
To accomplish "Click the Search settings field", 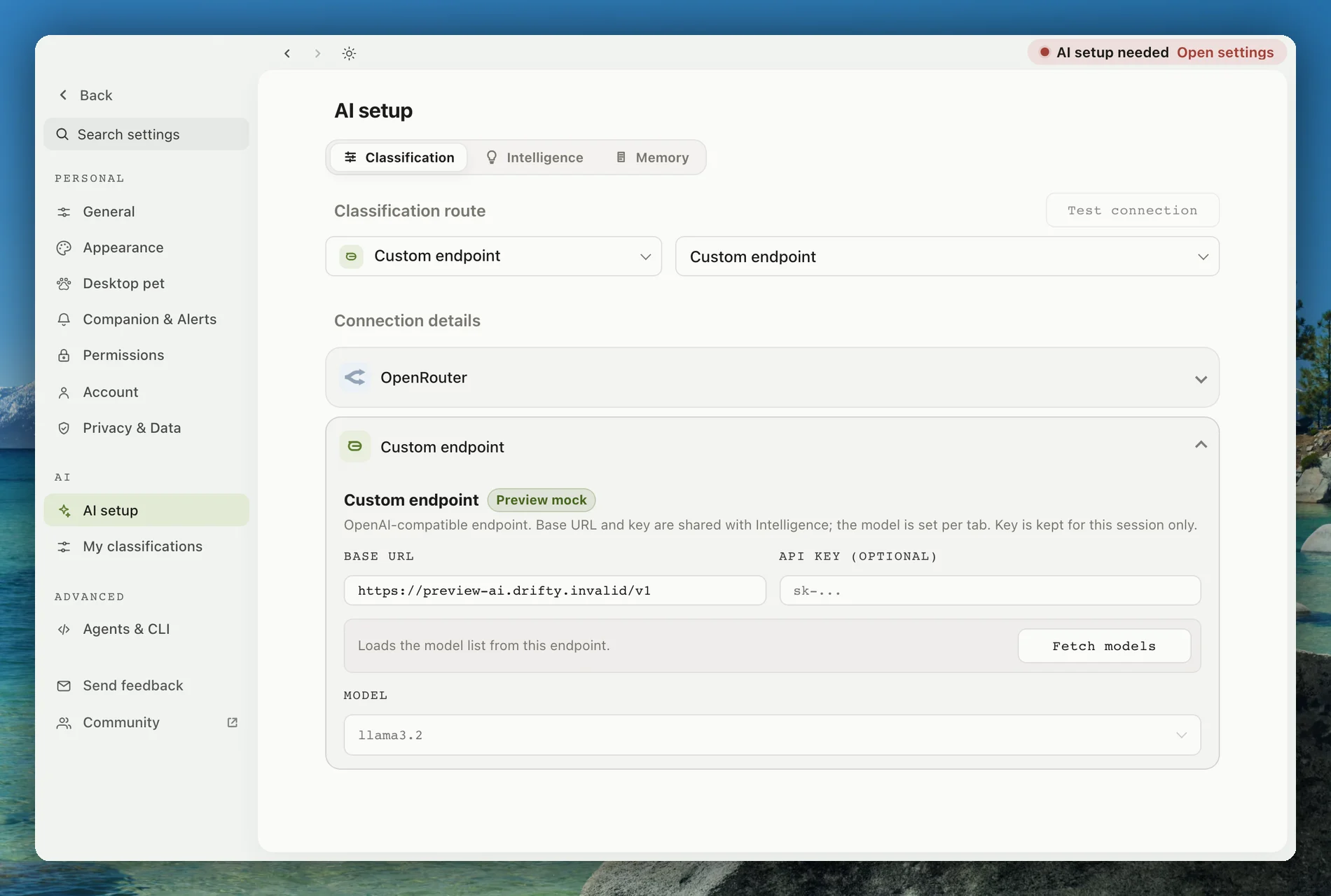I will point(146,134).
